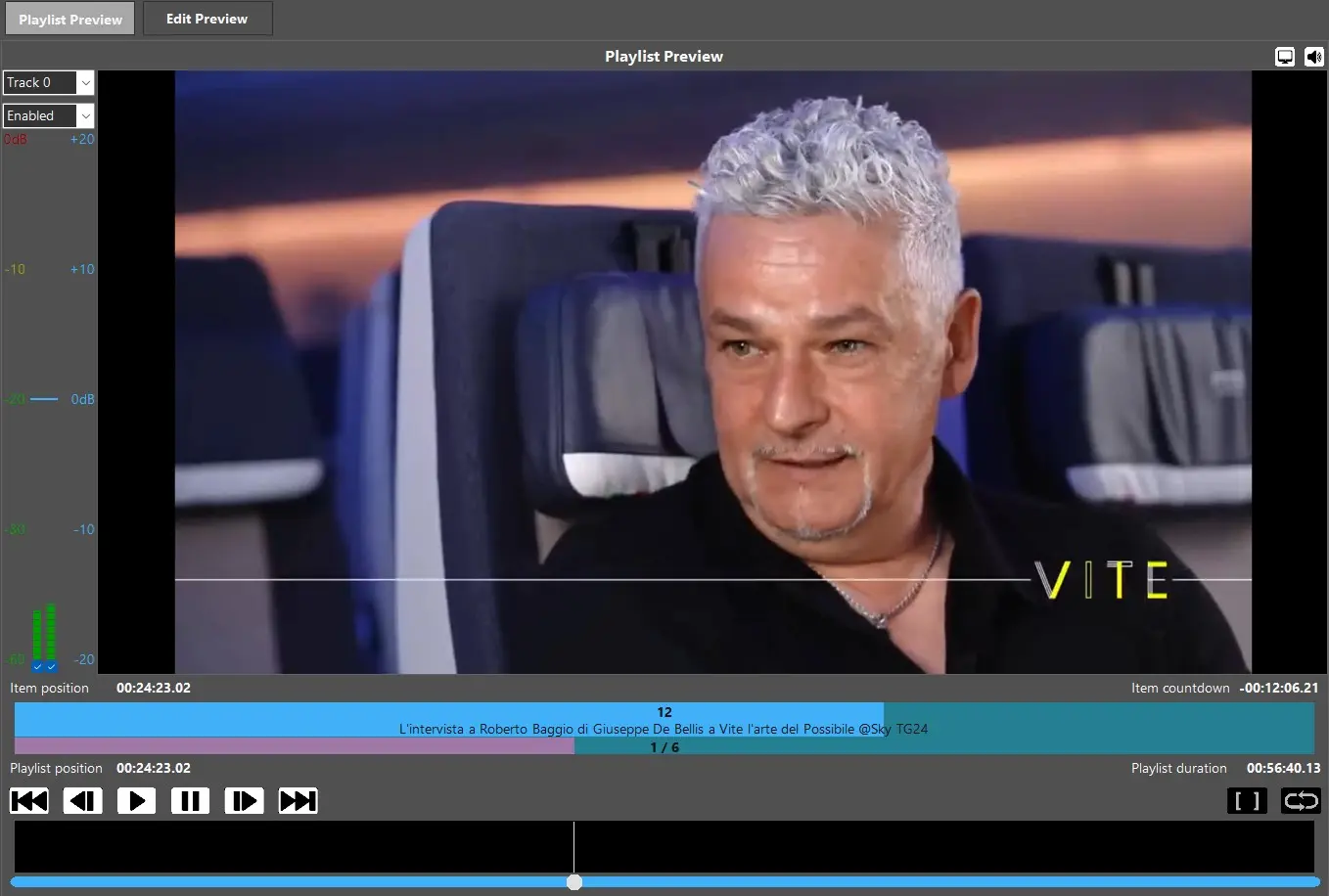This screenshot has height=896, width=1329.
Task: Step forward one frame
Action: pyautogui.click(x=244, y=801)
